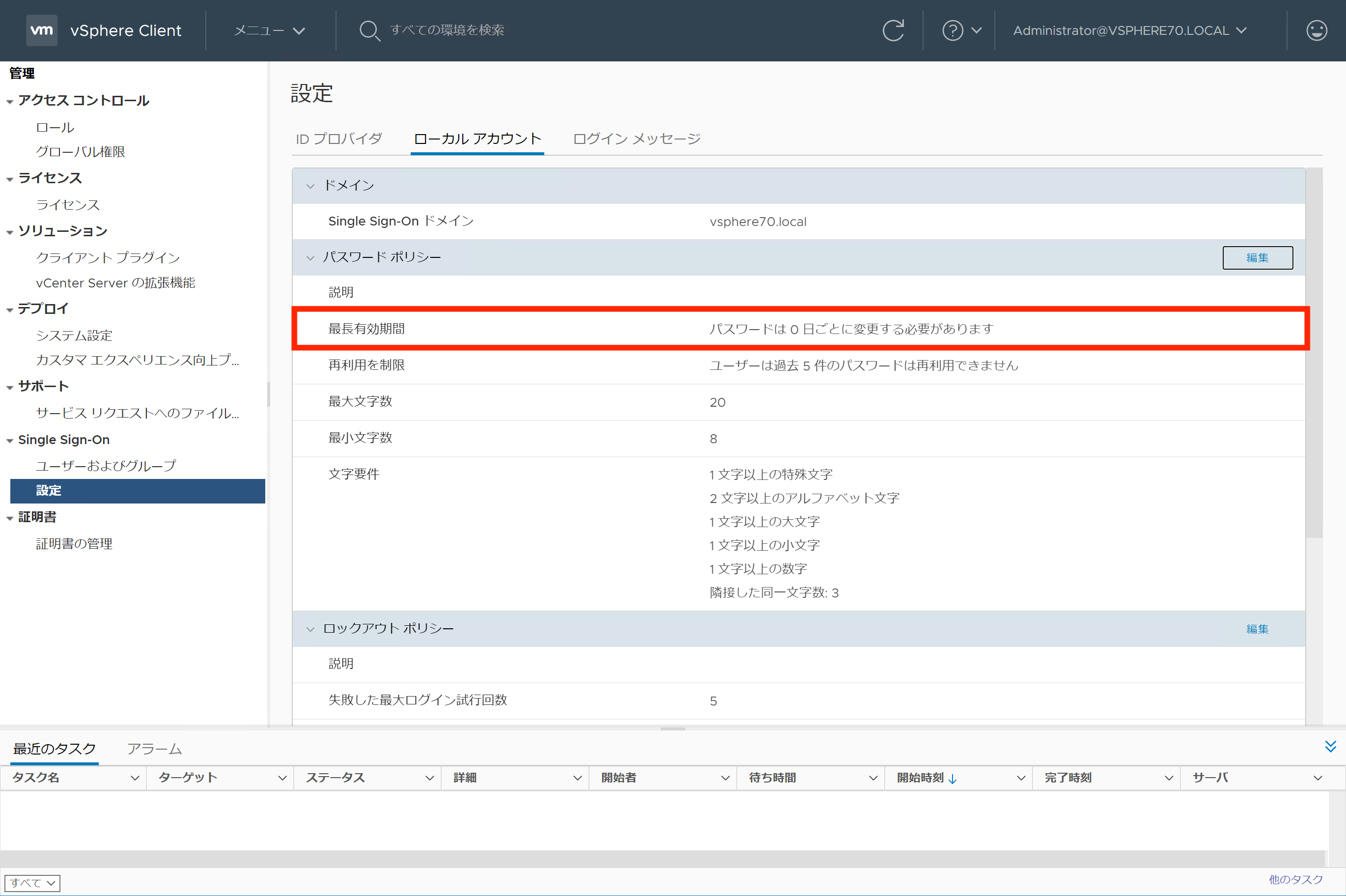Select the highlighted 設定 sidebar item

click(138, 491)
